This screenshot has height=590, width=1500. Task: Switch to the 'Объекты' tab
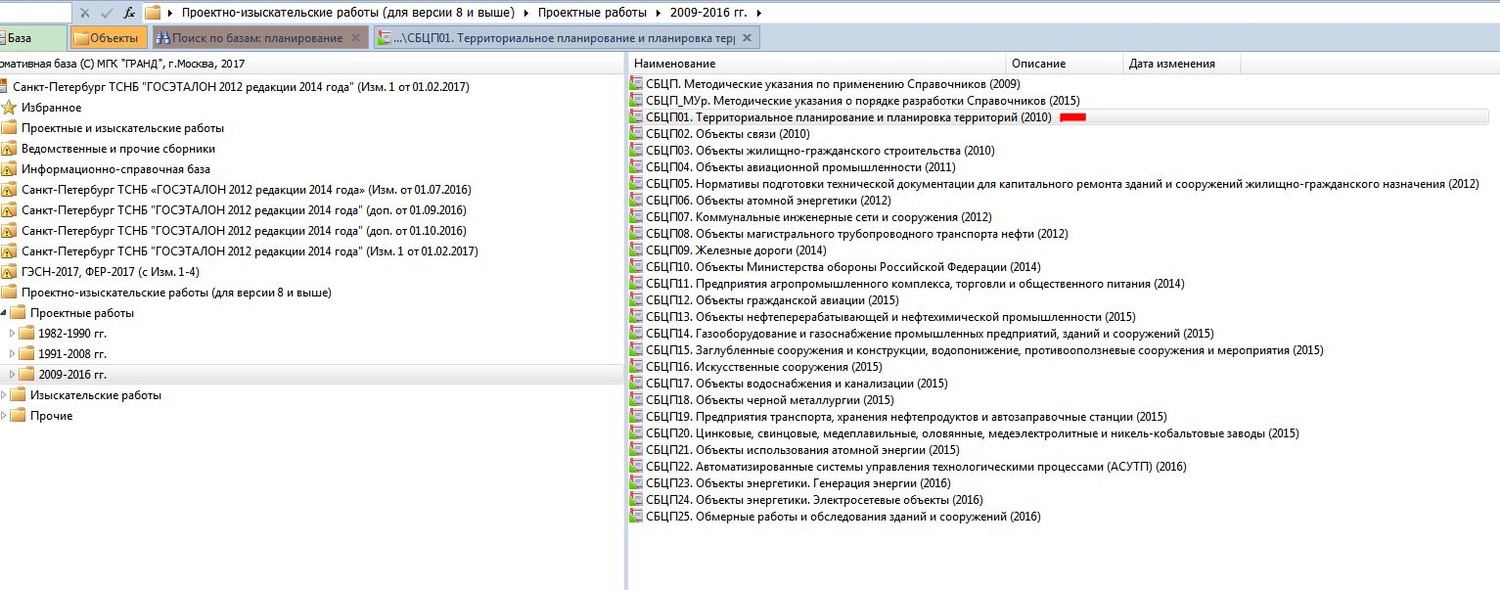[108, 38]
